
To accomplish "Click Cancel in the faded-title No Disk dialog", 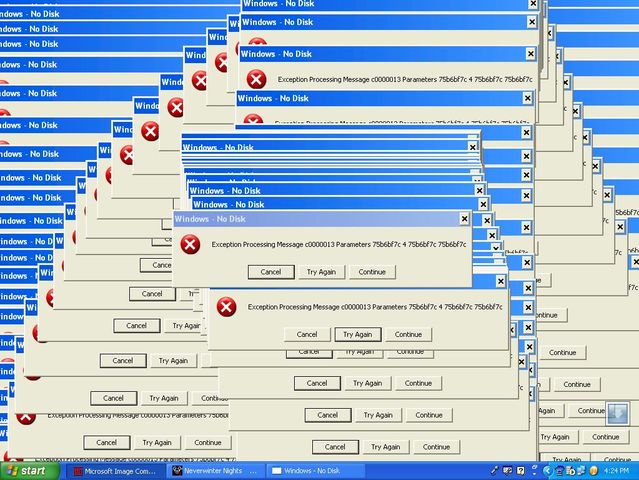I will (x=271, y=272).
